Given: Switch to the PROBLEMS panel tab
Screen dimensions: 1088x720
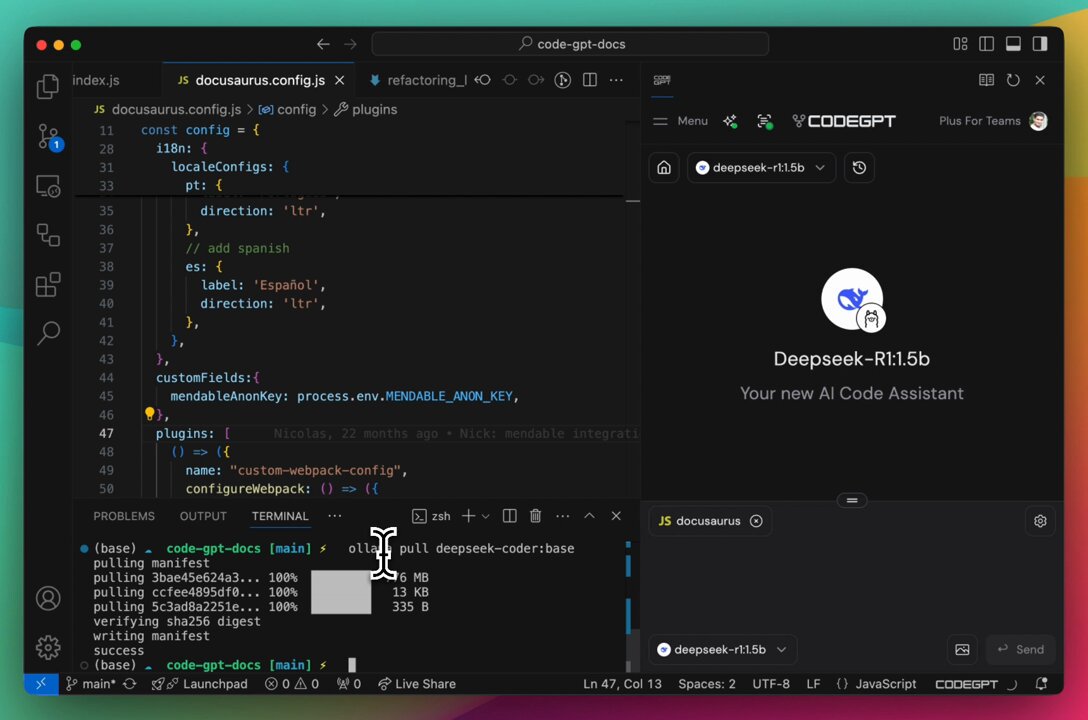Looking at the screenshot, I should (x=124, y=516).
